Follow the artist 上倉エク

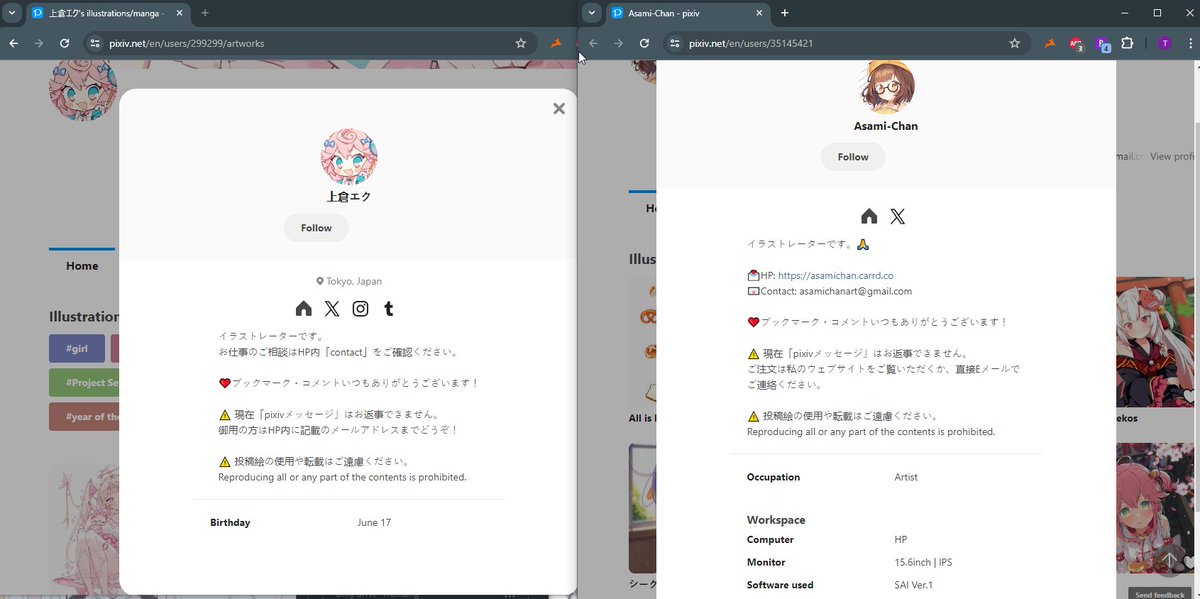pyautogui.click(x=316, y=228)
